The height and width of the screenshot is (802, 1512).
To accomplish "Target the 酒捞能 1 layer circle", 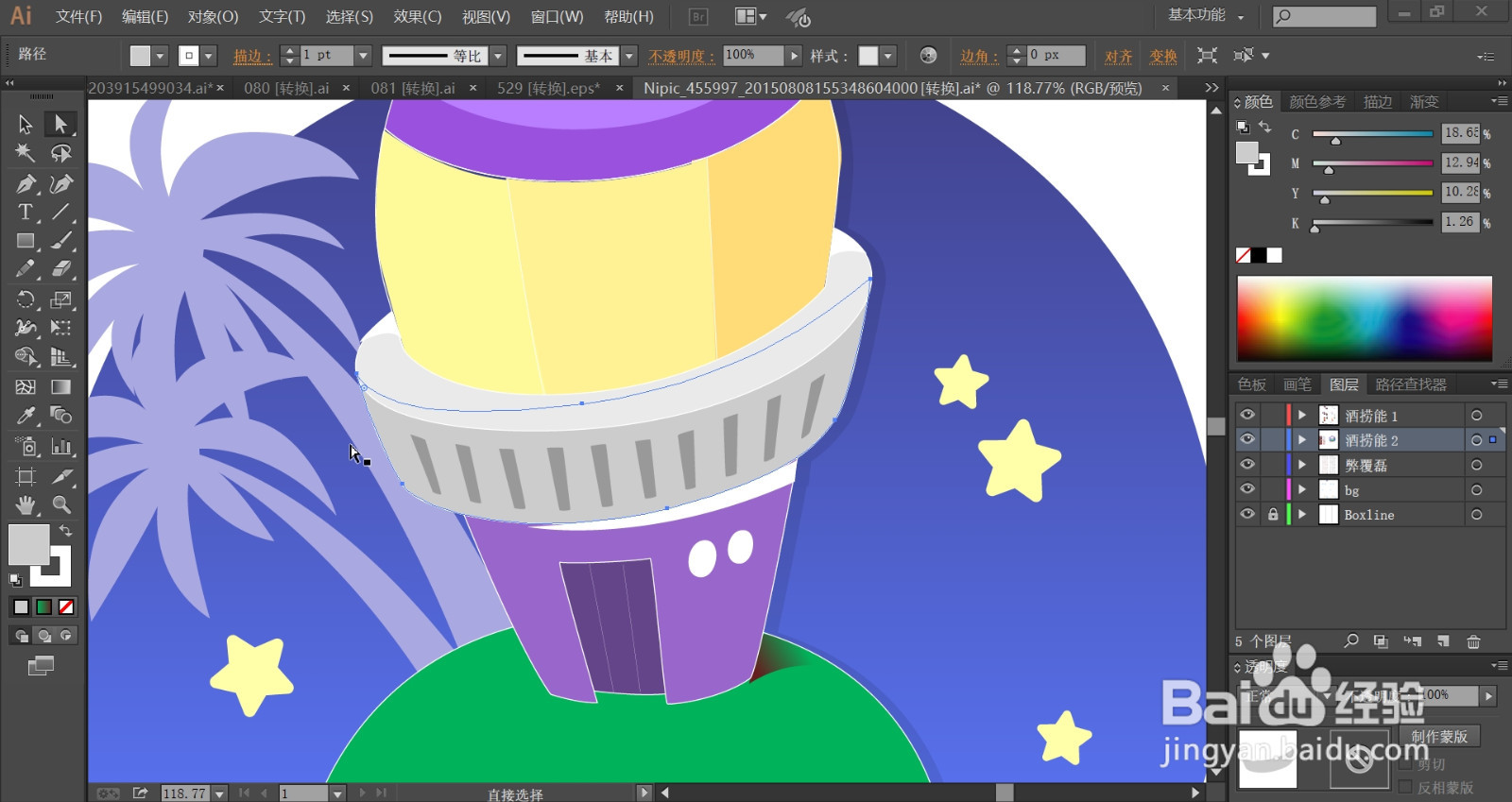I will [1476, 415].
